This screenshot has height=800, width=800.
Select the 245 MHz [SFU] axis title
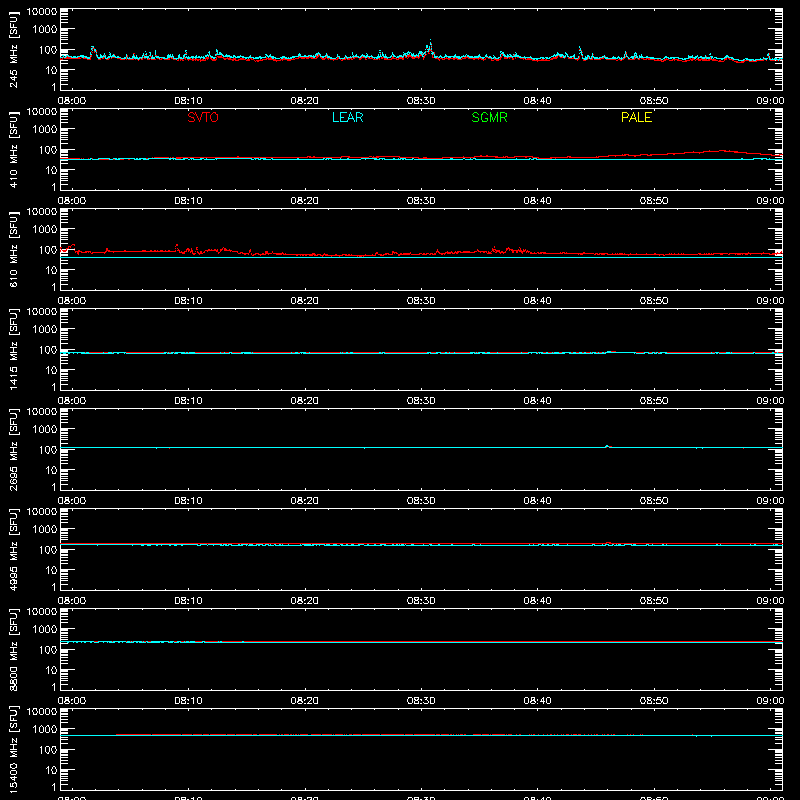[13, 49]
